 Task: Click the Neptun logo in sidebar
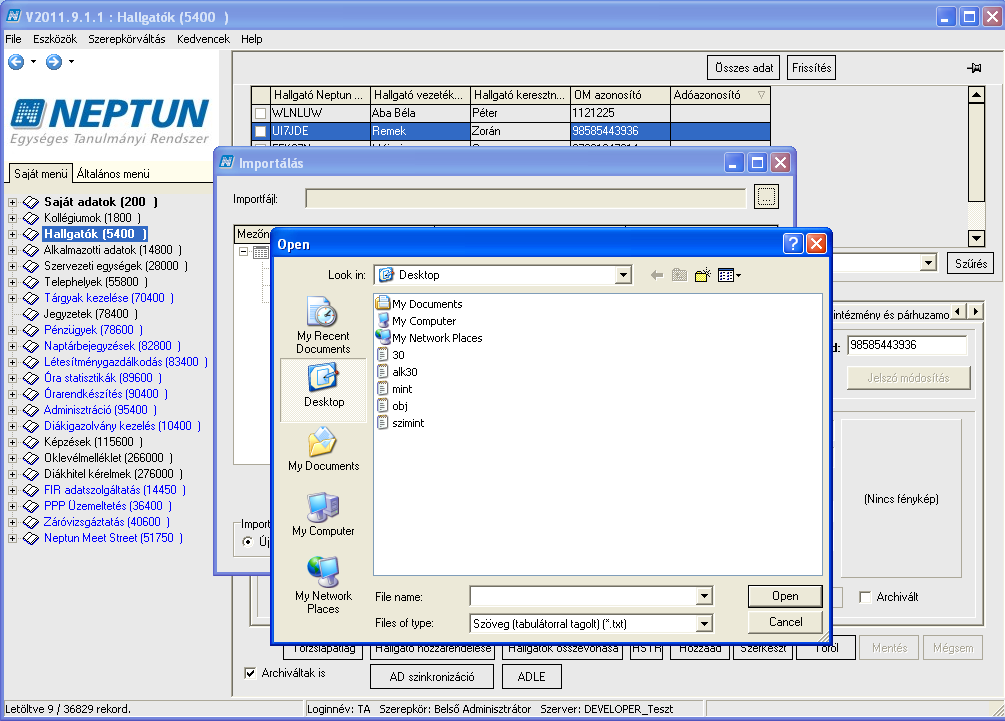tap(110, 121)
